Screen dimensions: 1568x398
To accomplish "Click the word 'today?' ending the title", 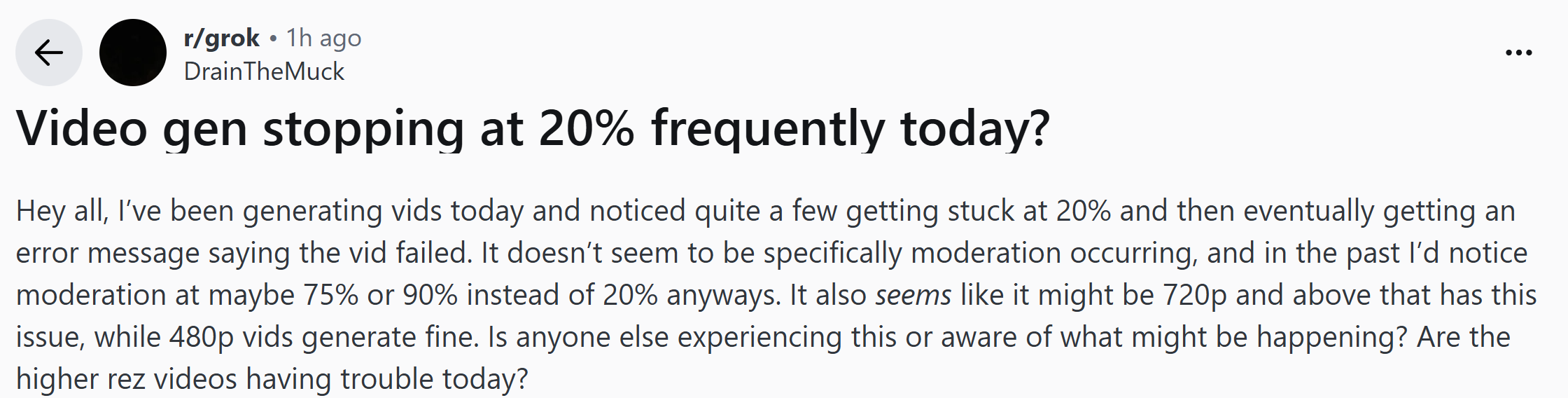I will [975, 129].
